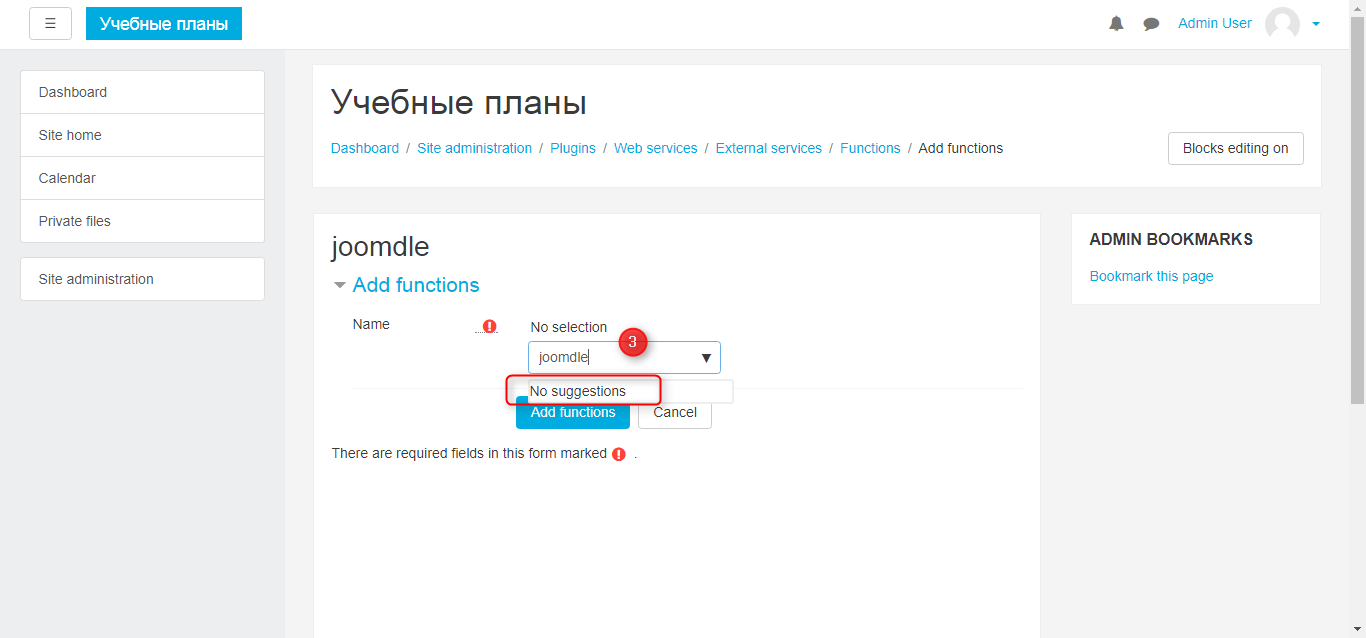Click the Add functions submit button

click(573, 413)
